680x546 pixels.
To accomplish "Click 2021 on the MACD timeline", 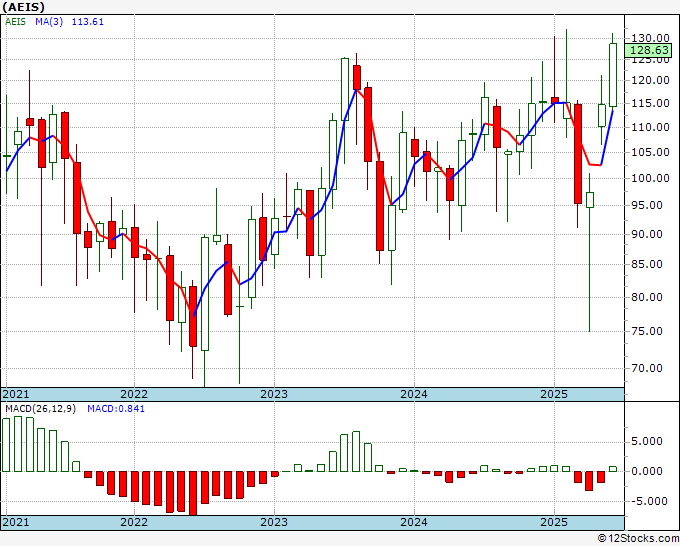I will [16, 522].
